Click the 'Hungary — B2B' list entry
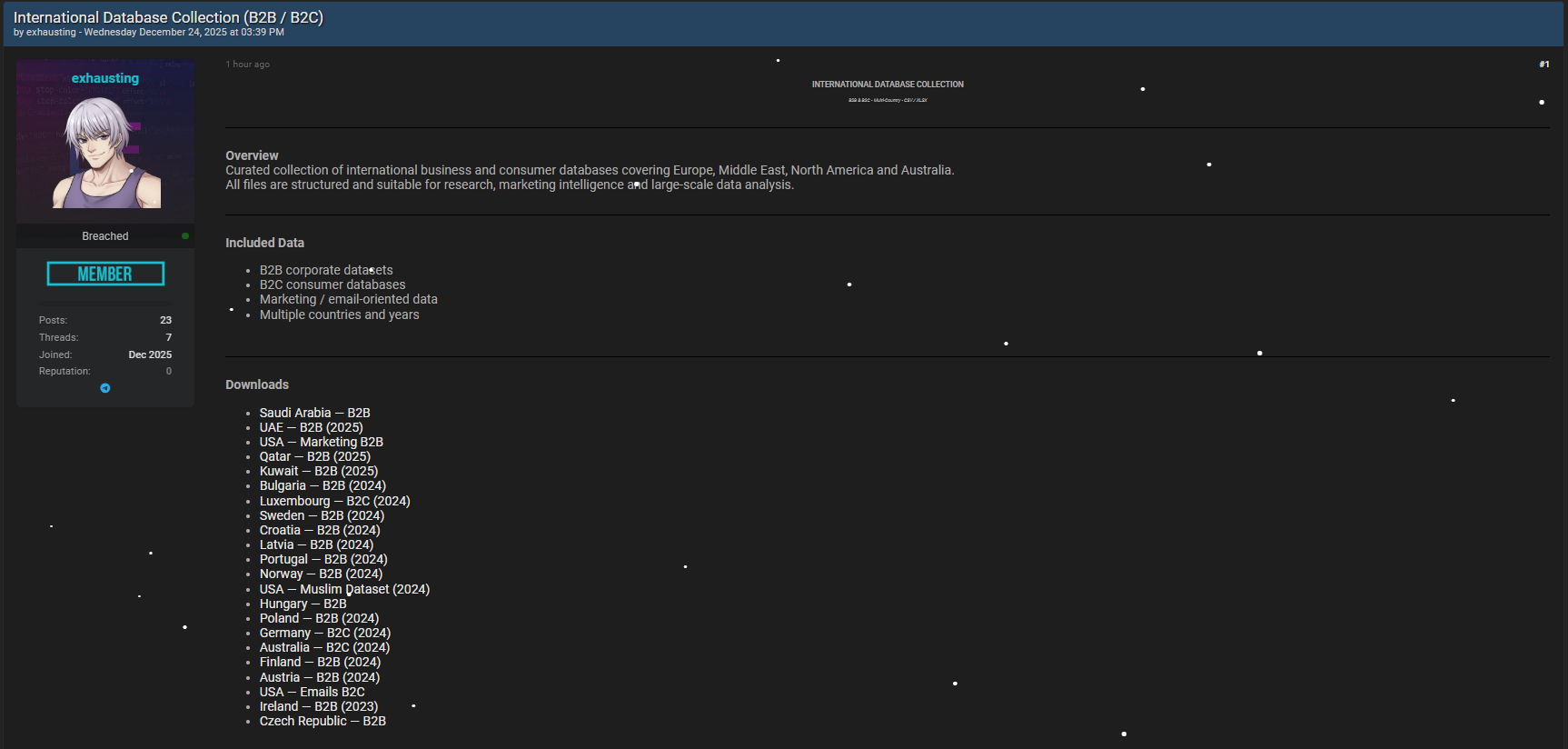Screen dimensions: 1568x749 [303, 604]
